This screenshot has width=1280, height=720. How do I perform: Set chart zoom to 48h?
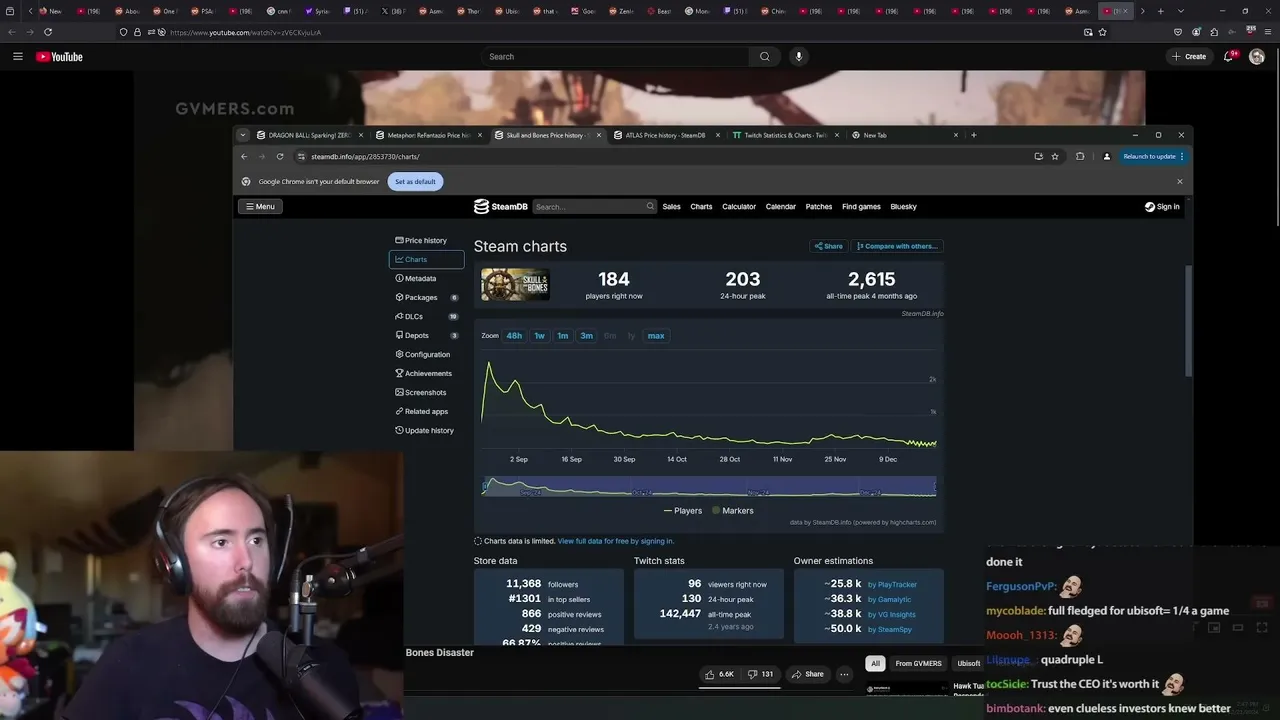pos(514,336)
